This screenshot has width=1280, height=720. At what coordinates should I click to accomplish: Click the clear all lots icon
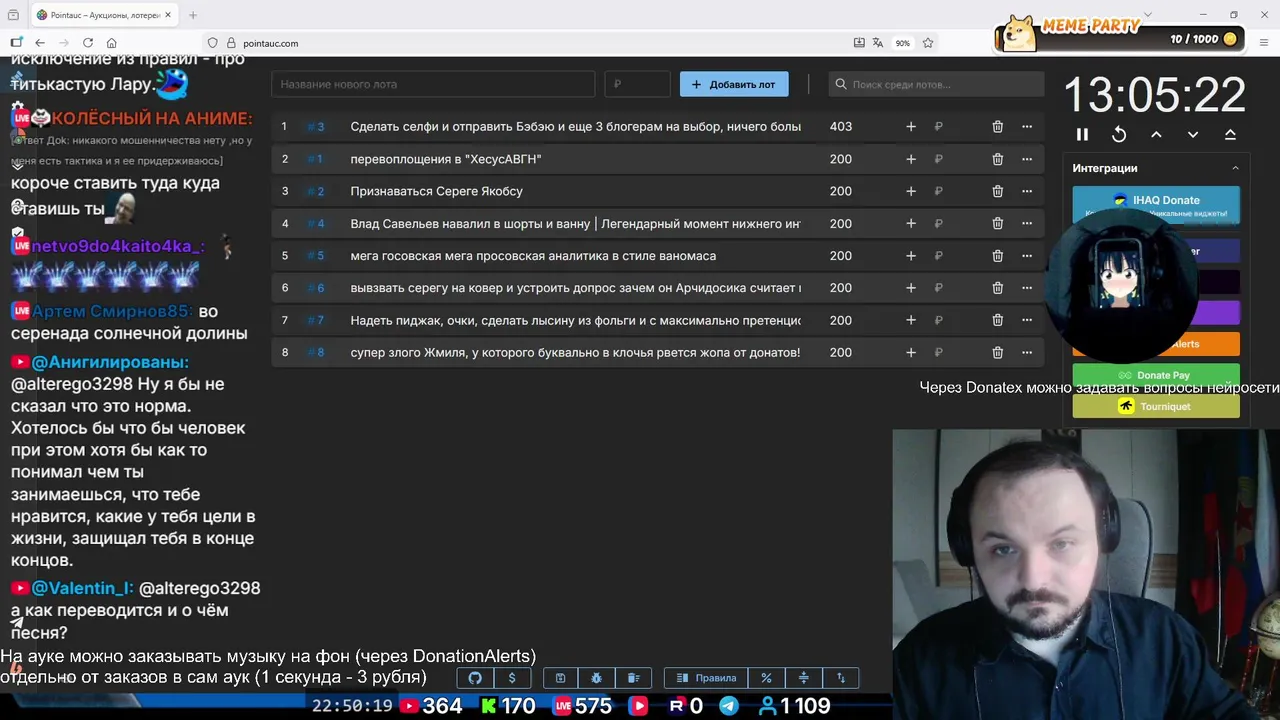[x=633, y=678]
